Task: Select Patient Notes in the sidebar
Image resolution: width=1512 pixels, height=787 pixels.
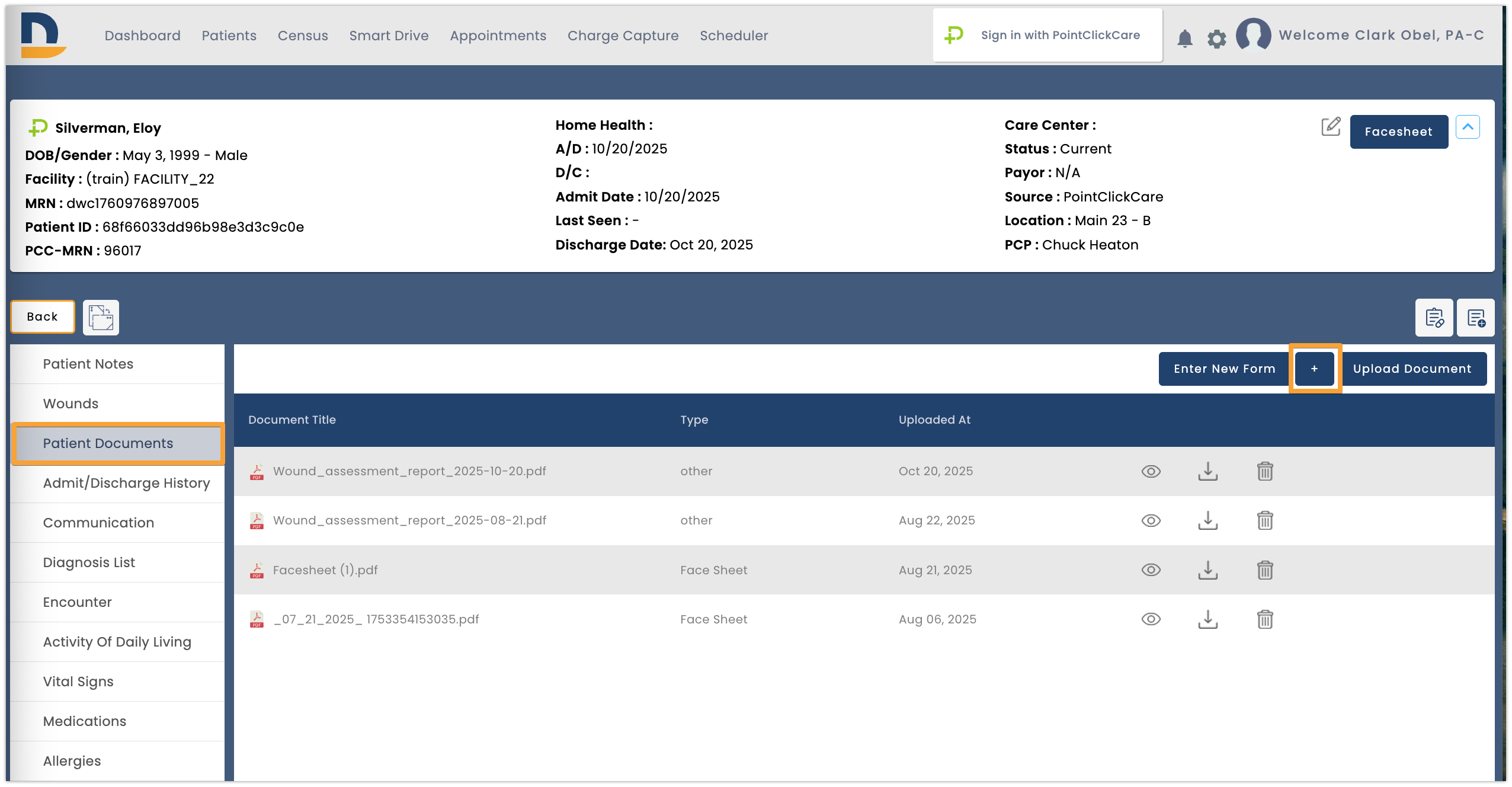Action: click(88, 364)
